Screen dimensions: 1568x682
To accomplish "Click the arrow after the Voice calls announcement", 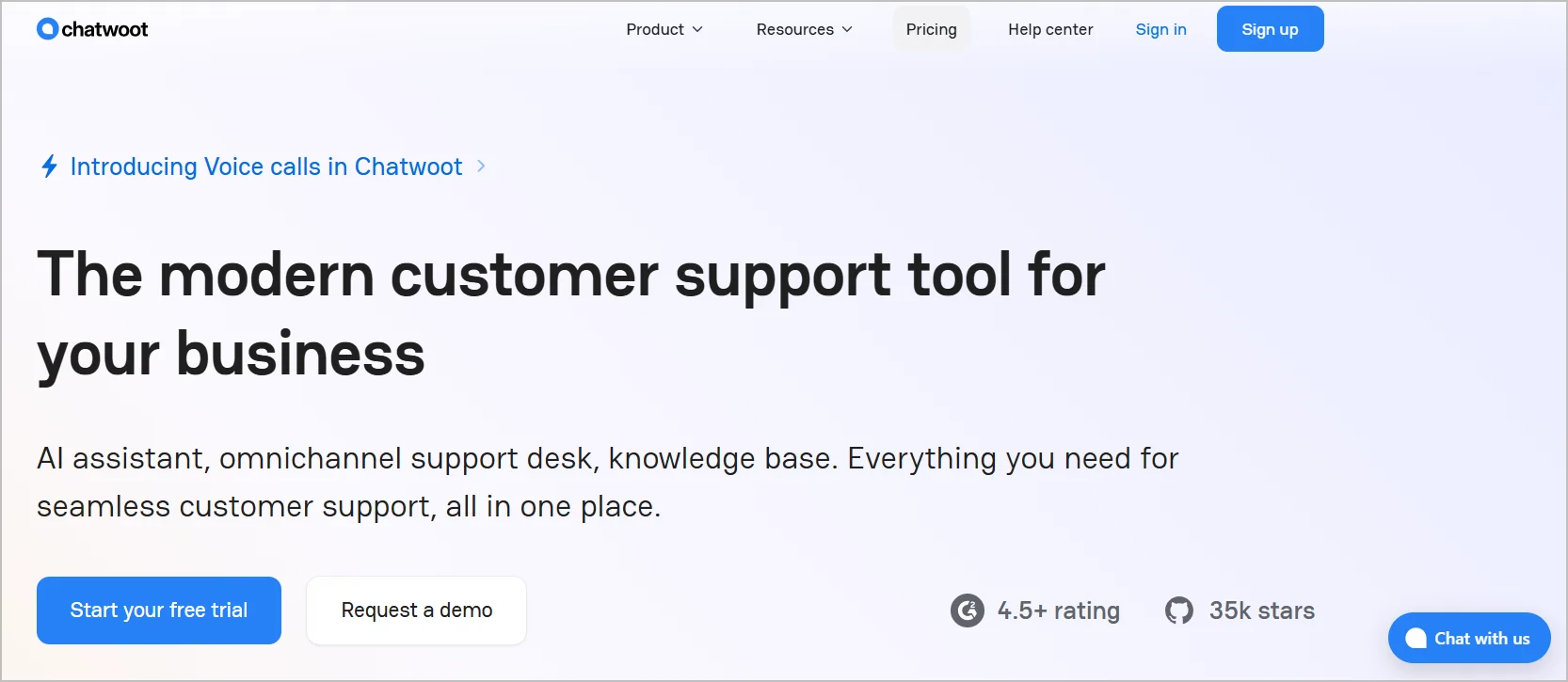I will 481,167.
